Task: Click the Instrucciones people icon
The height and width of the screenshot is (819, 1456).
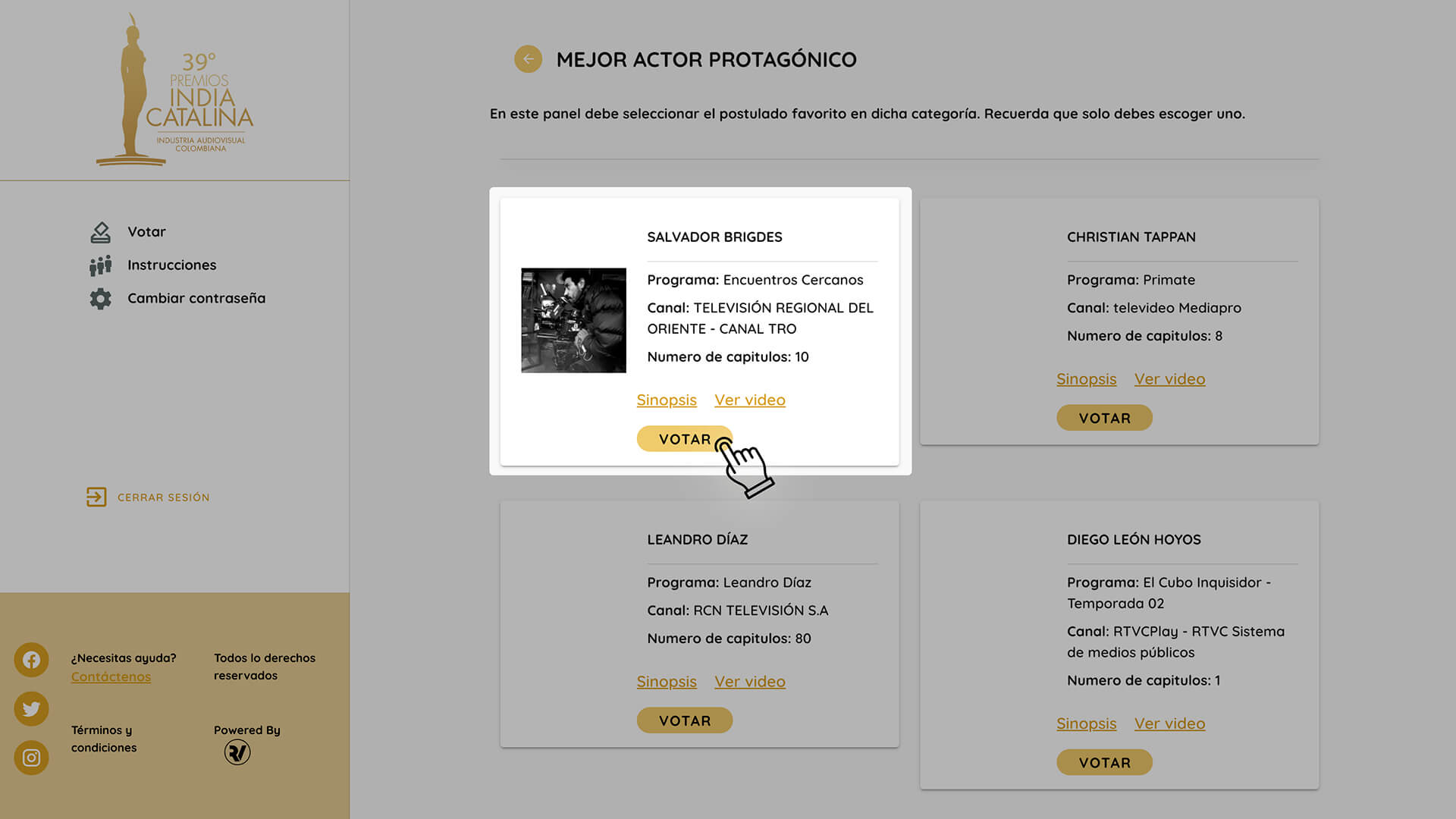Action: 100,265
